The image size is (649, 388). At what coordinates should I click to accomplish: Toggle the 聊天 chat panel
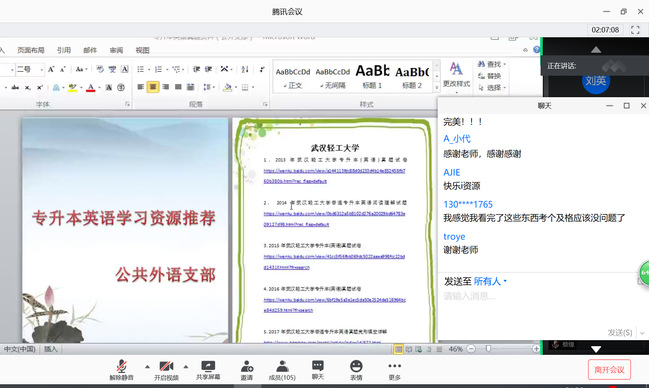click(x=318, y=369)
